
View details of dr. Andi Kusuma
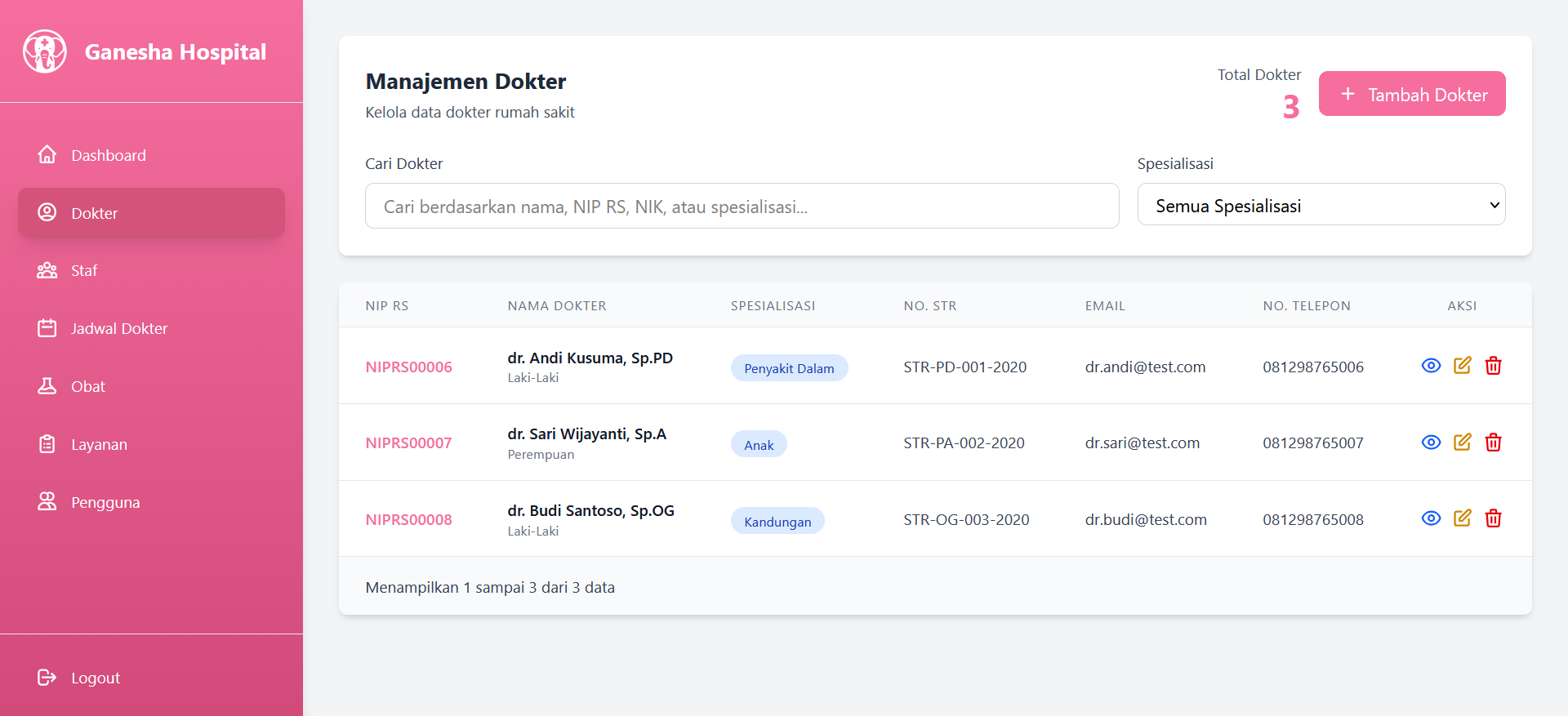[1431, 366]
